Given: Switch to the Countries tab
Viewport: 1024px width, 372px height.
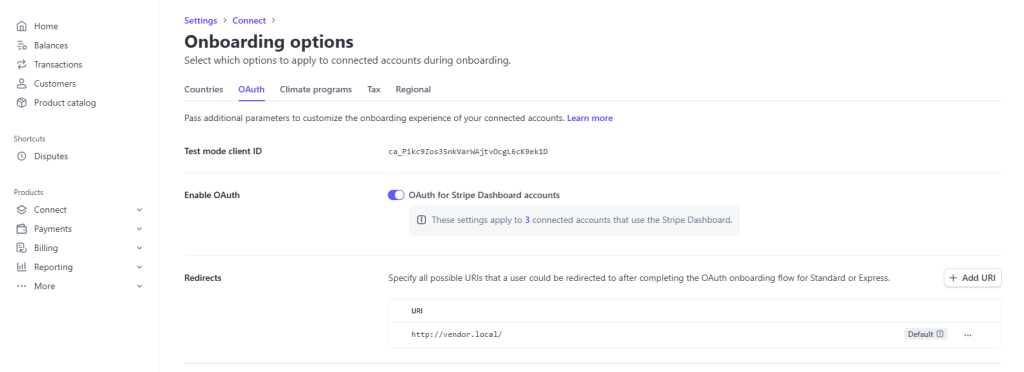Looking at the screenshot, I should click(204, 89).
